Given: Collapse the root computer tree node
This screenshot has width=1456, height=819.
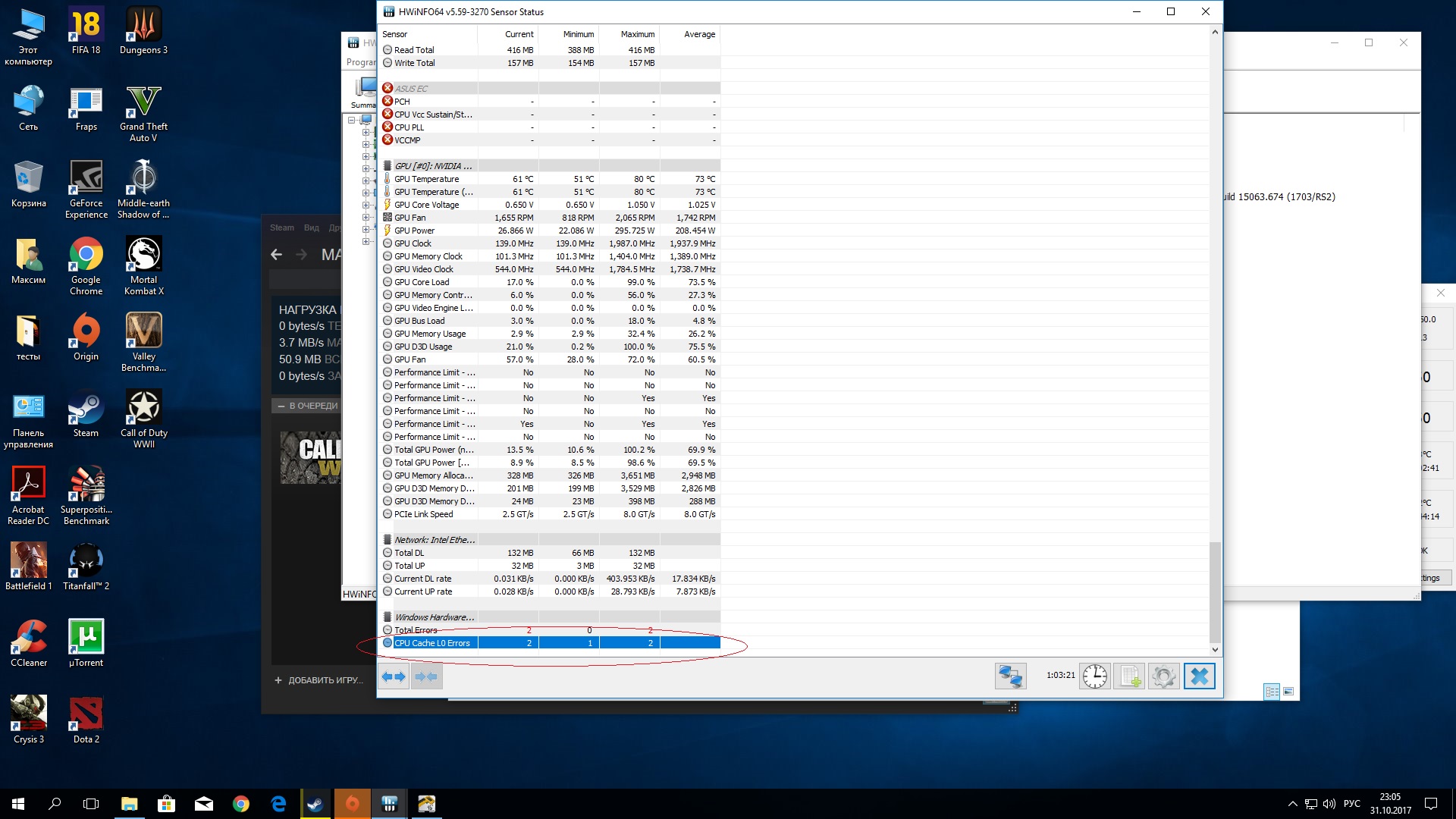Looking at the screenshot, I should 352,120.
